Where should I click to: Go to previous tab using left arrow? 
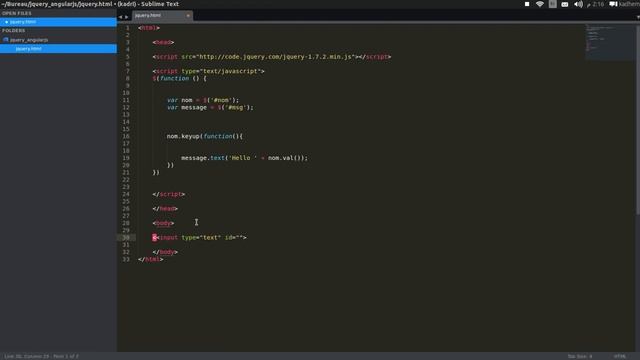(120, 17)
